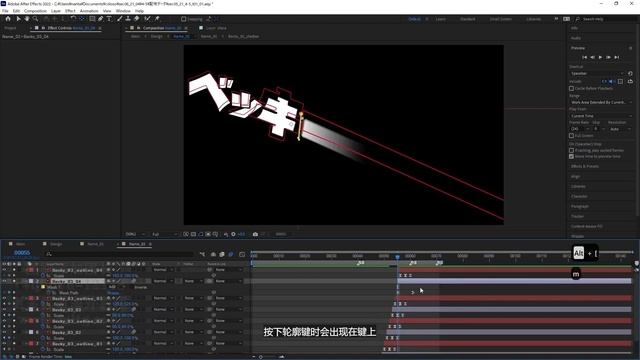This screenshot has height=360, width=640.
Task: Click the Home icon in the toolbar
Action: pyautogui.click(x=8, y=19)
